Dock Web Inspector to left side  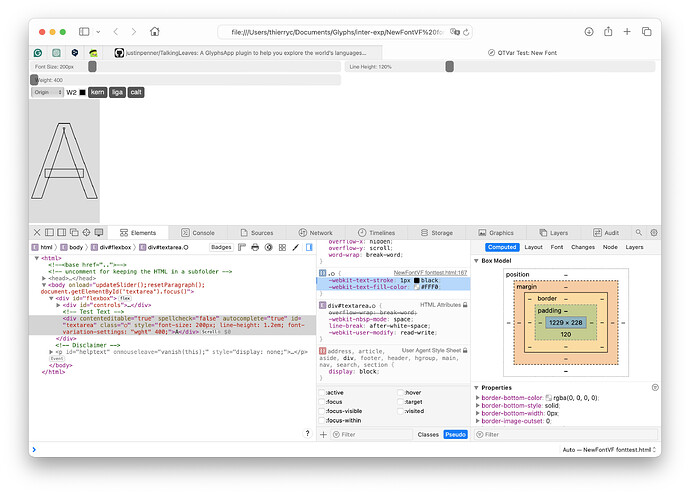(x=49, y=232)
